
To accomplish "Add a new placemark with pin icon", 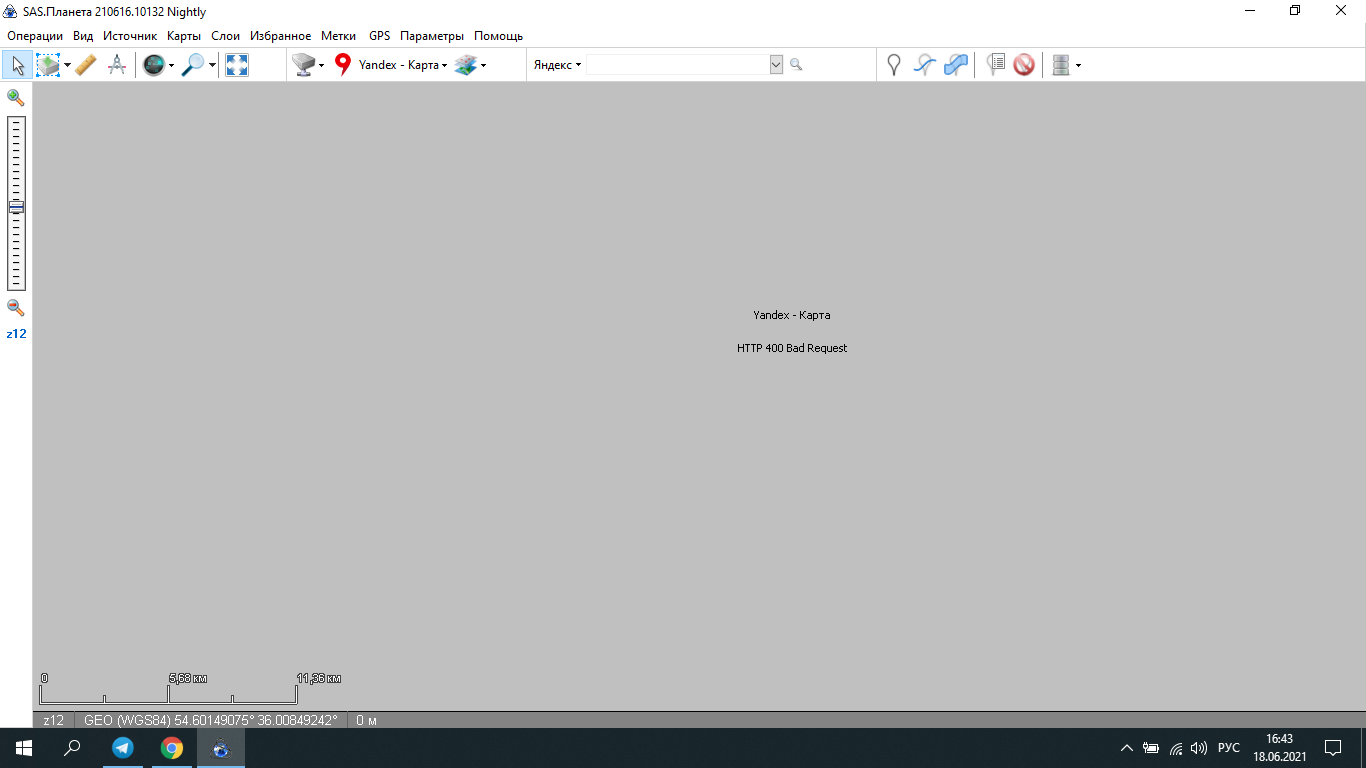I will [894, 65].
